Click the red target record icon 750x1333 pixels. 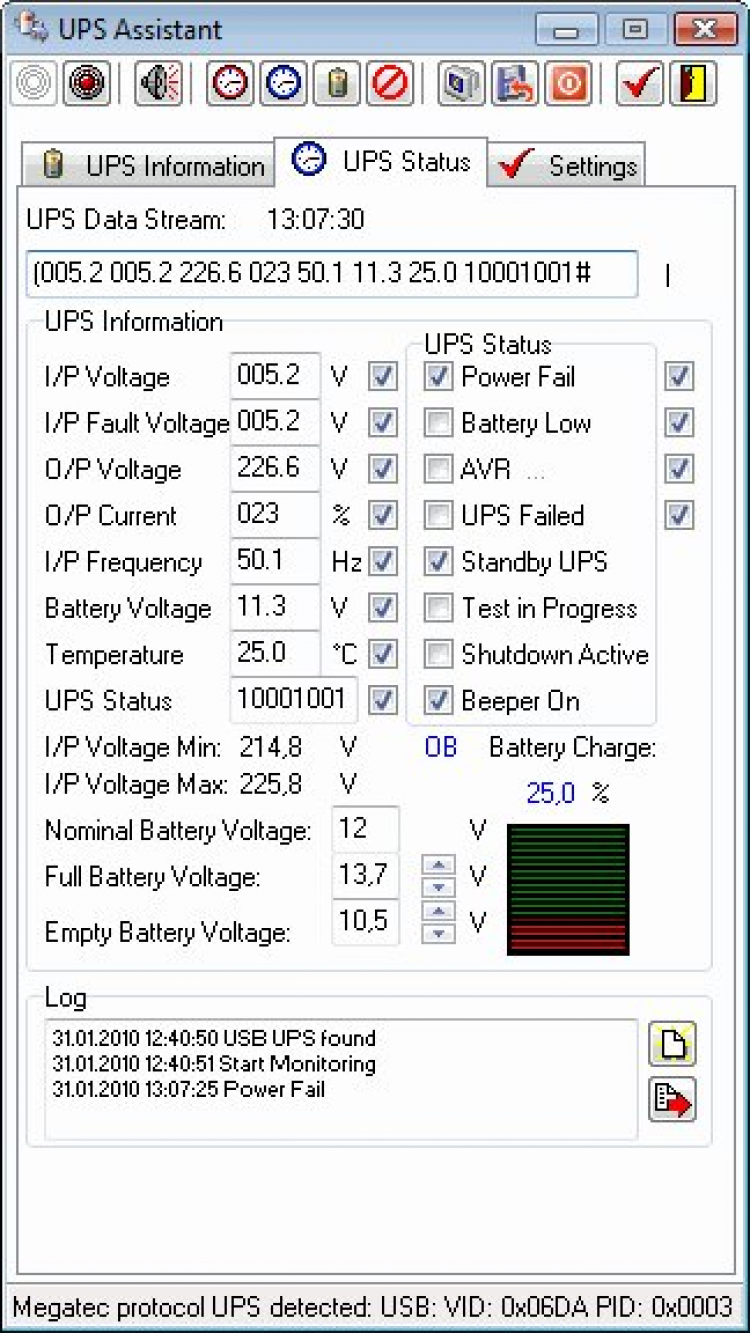[x=87, y=84]
